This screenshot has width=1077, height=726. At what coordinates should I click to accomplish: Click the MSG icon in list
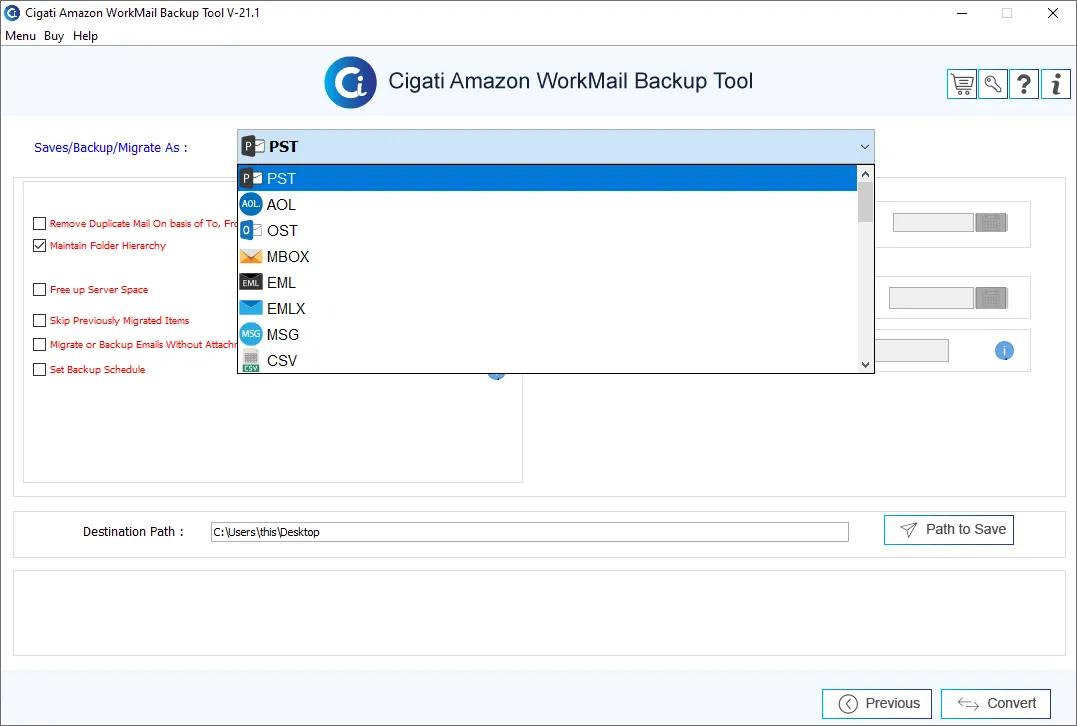pyautogui.click(x=251, y=334)
